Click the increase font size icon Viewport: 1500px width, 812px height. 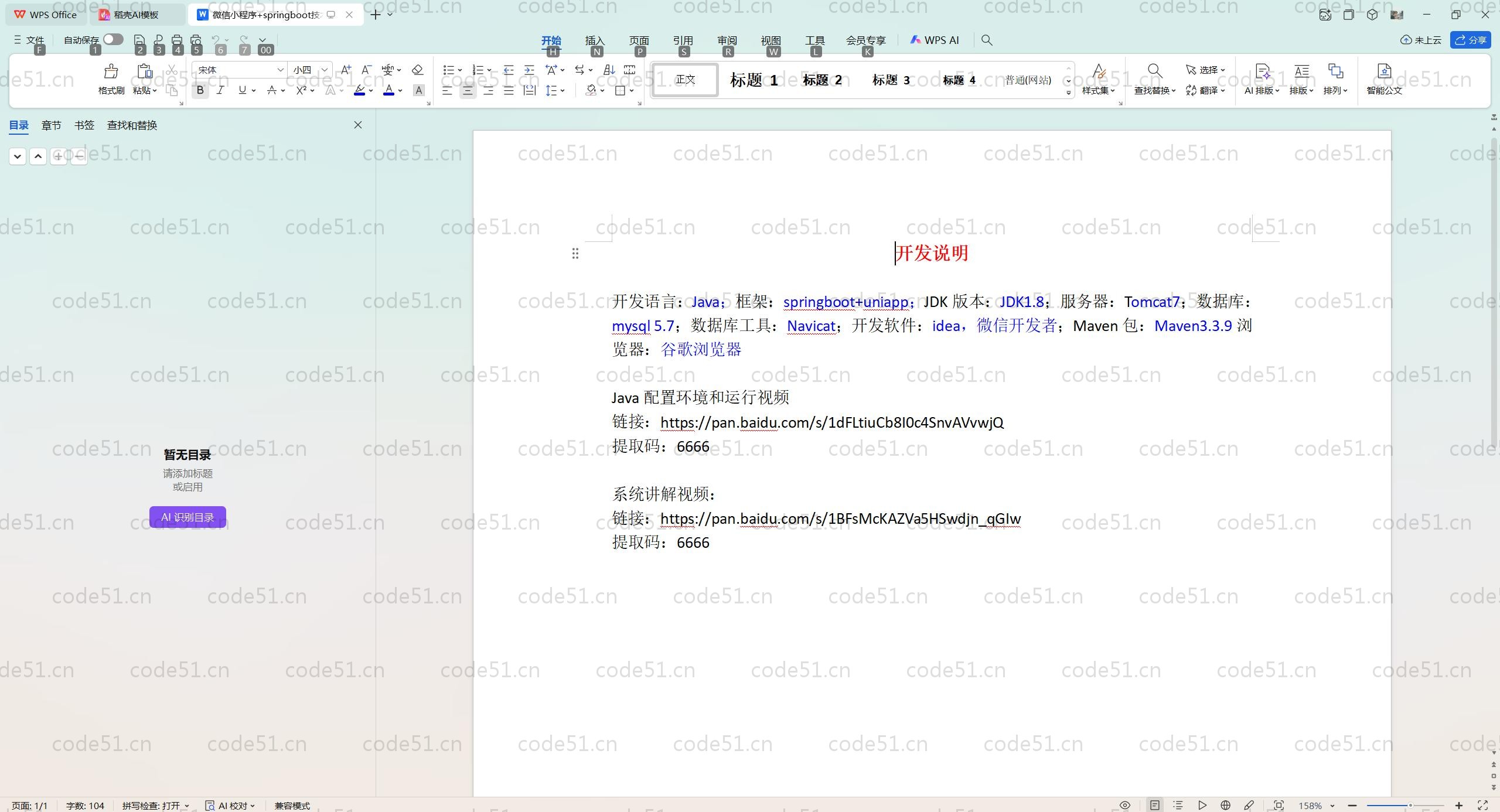point(346,70)
